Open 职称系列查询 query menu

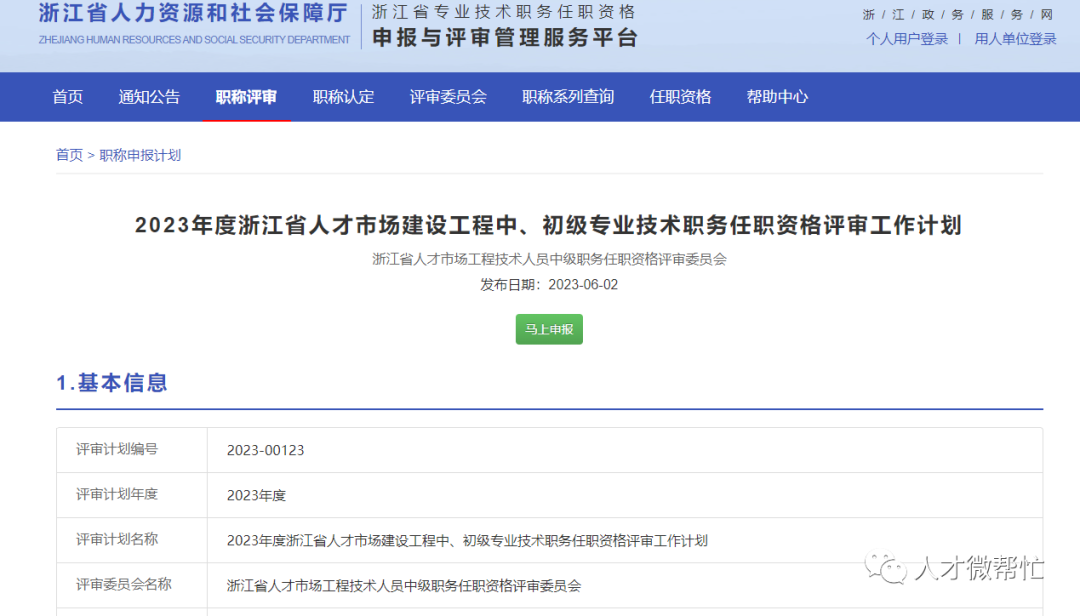(567, 96)
